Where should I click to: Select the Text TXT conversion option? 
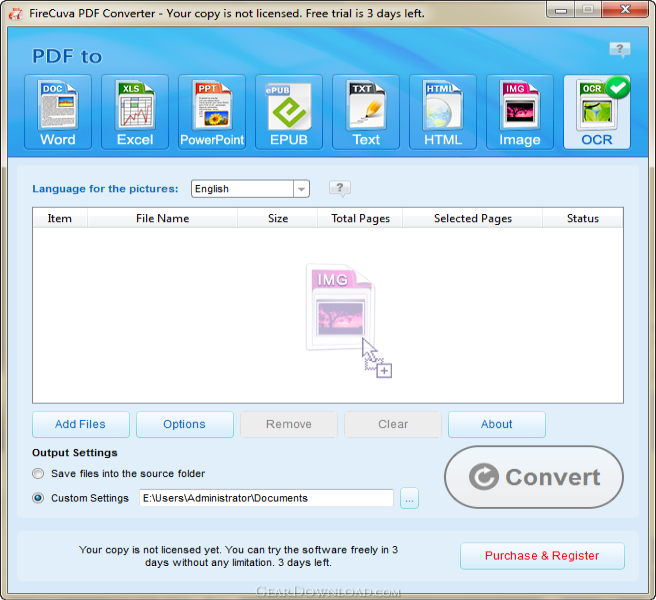[366, 112]
